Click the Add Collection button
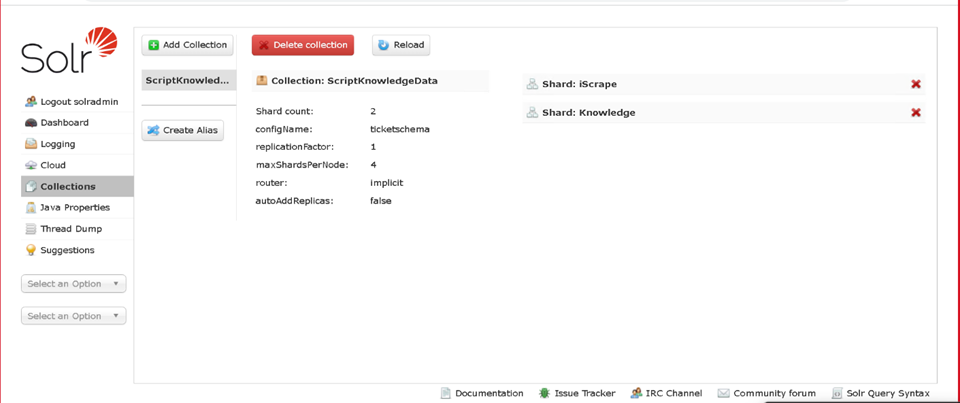Screen dimensions: 960x403 [x=187, y=45]
